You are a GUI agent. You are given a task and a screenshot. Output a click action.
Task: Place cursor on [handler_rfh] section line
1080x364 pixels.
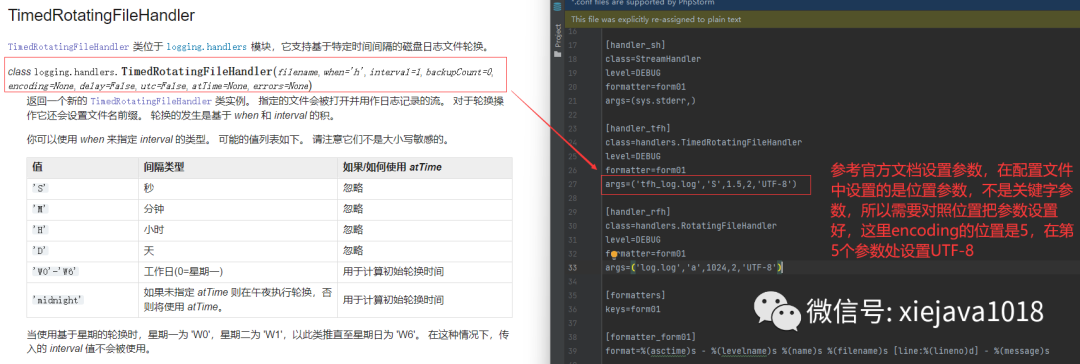(638, 212)
